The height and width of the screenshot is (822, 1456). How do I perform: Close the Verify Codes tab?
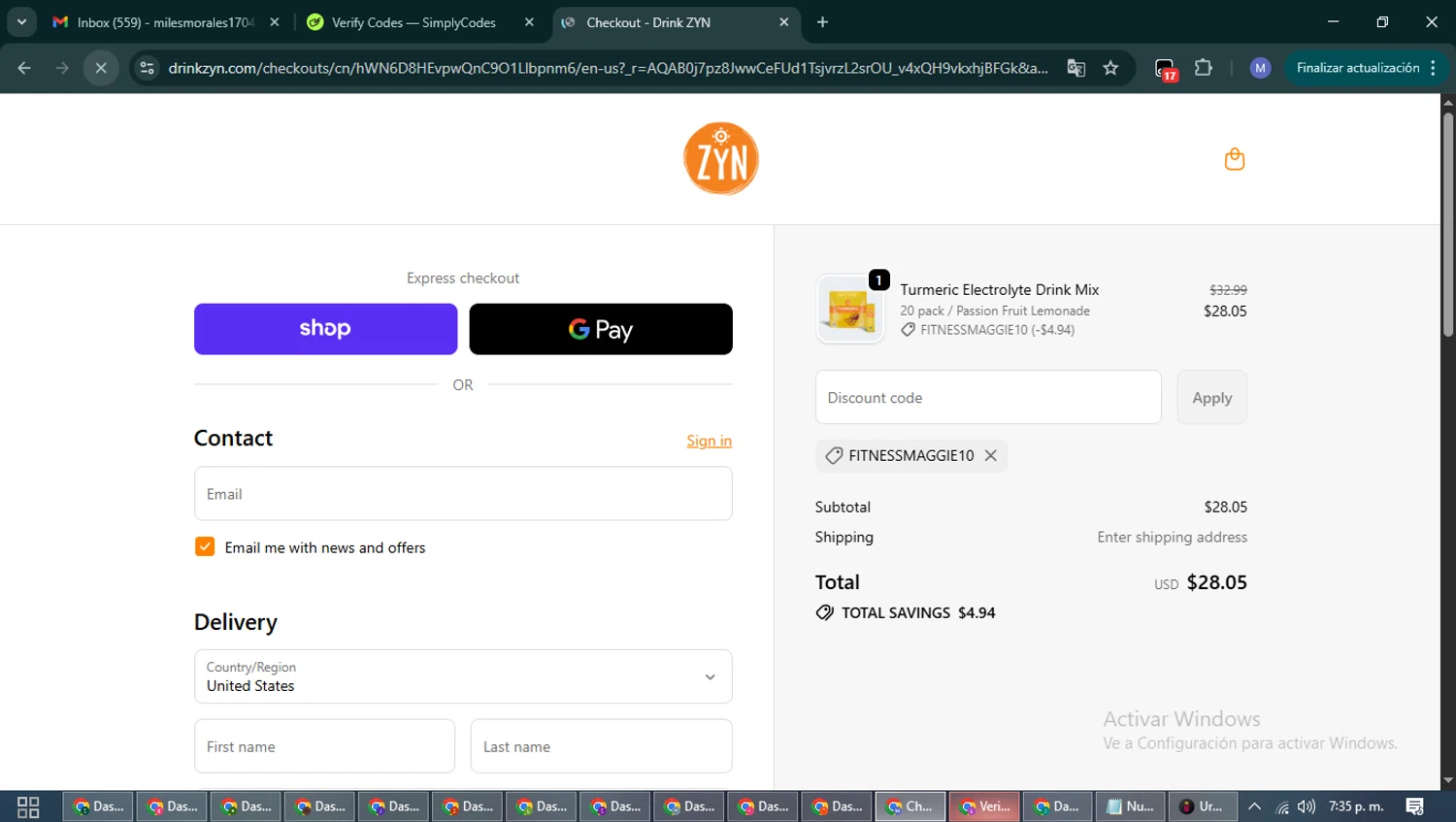pos(529,22)
